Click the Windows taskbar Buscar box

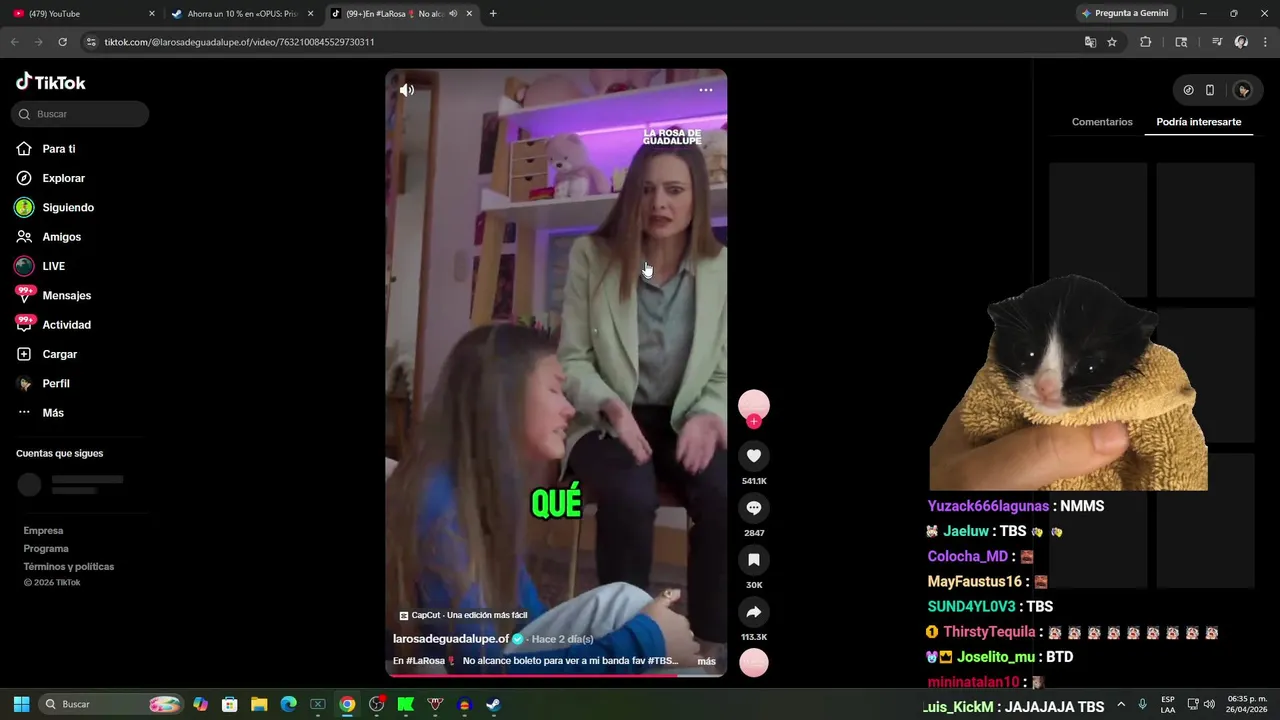tap(112, 704)
